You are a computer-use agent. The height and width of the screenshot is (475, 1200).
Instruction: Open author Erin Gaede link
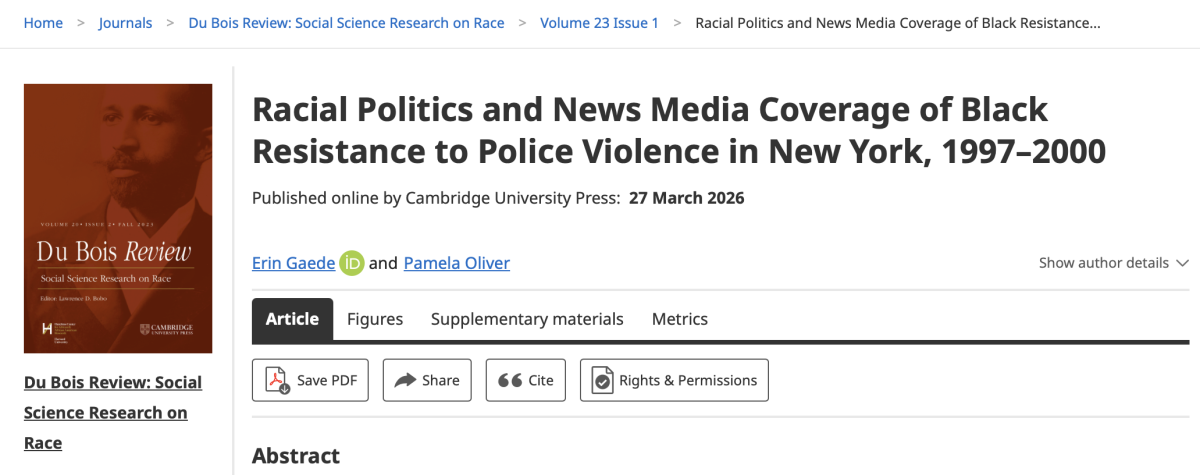(x=293, y=263)
